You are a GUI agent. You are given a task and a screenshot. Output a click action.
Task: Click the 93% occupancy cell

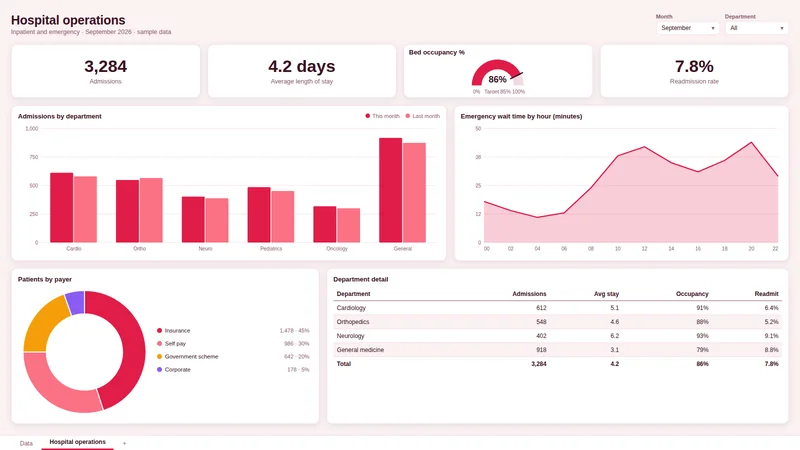703,336
